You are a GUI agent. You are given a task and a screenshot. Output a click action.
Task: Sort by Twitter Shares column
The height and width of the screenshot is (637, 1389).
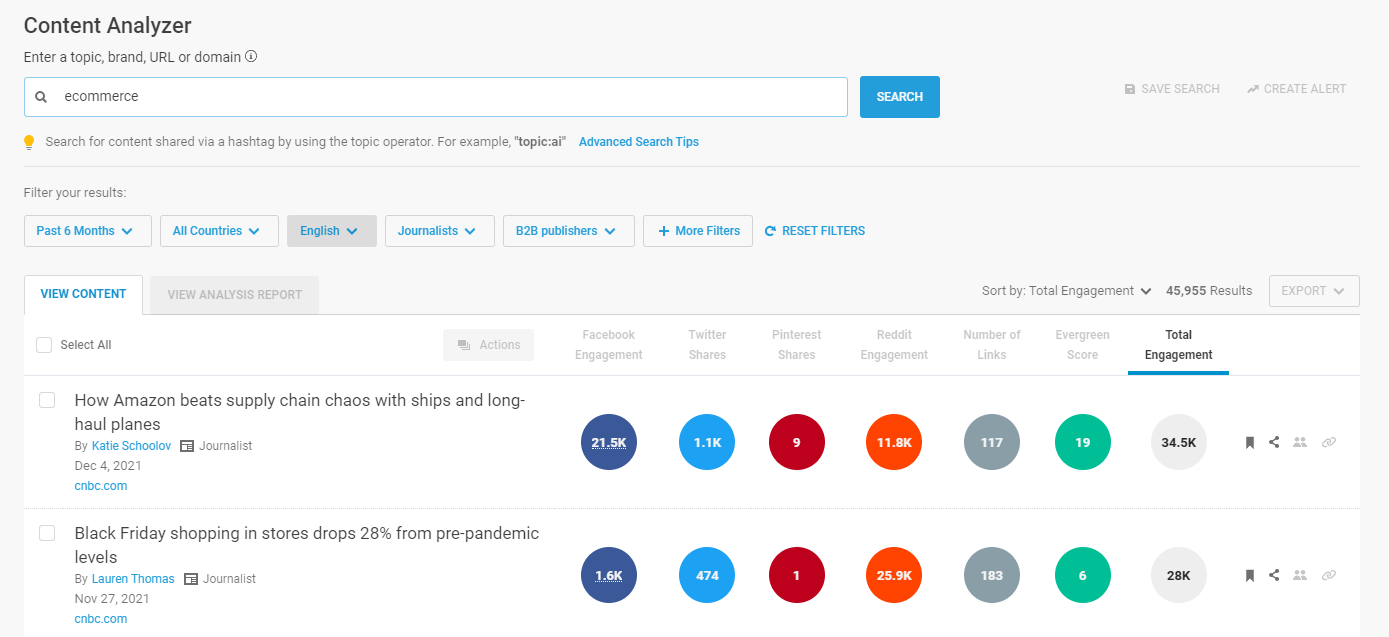point(707,345)
